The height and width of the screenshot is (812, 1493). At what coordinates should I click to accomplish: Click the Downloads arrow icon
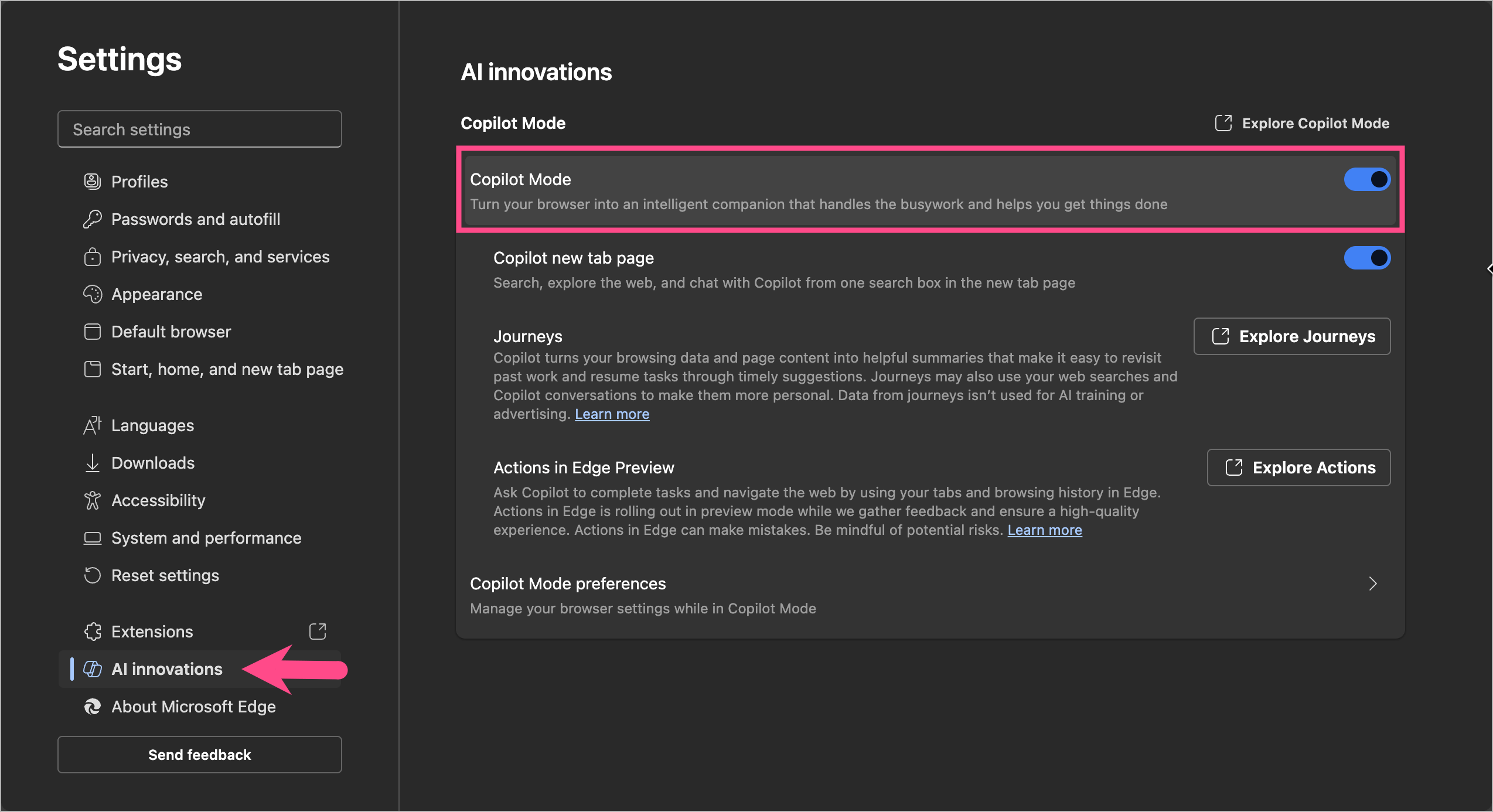pyautogui.click(x=93, y=463)
